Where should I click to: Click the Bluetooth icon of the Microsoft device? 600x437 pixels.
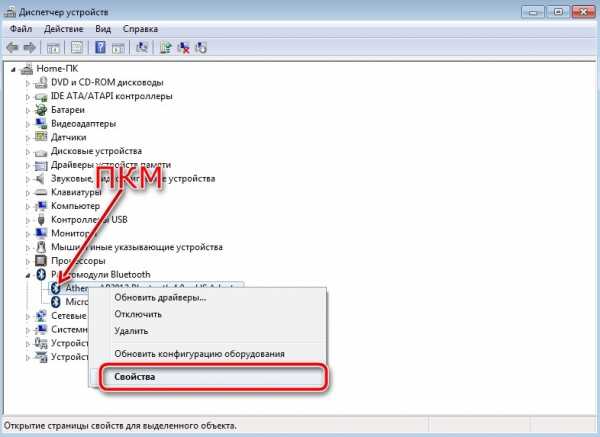(x=56, y=302)
